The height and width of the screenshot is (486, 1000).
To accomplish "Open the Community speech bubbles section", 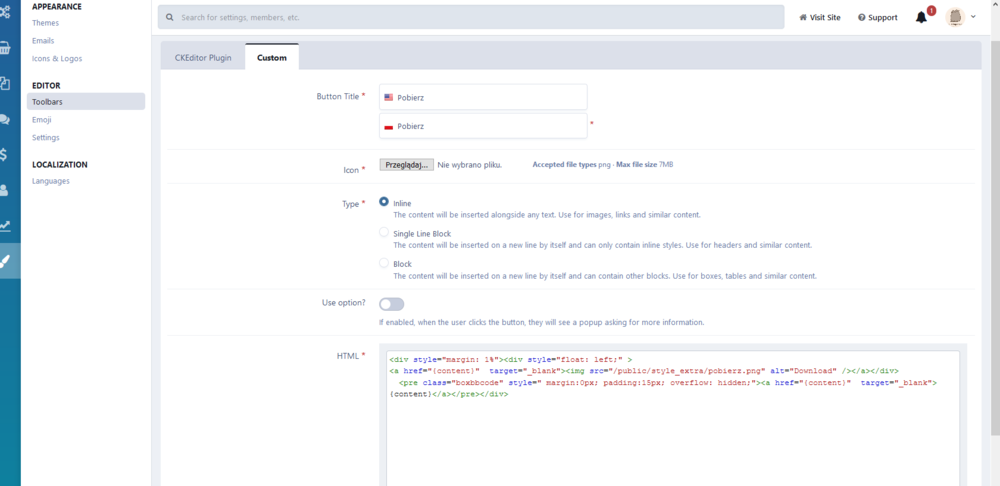I will [5, 119].
